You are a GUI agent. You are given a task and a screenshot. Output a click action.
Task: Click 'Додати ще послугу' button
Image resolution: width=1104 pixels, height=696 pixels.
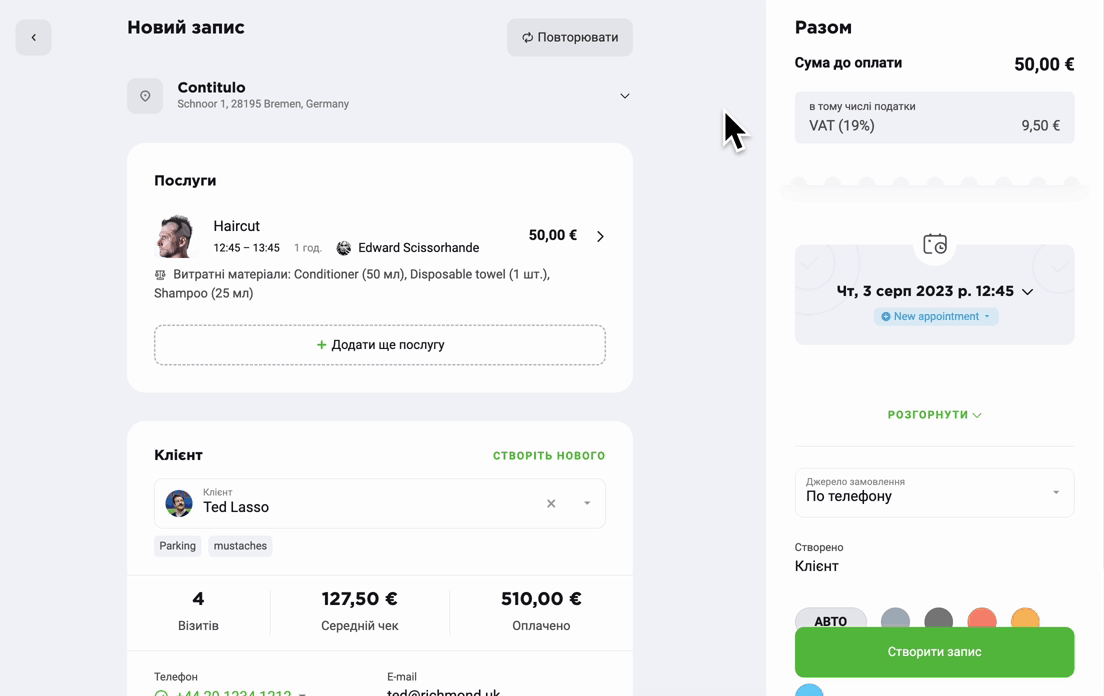pos(380,345)
